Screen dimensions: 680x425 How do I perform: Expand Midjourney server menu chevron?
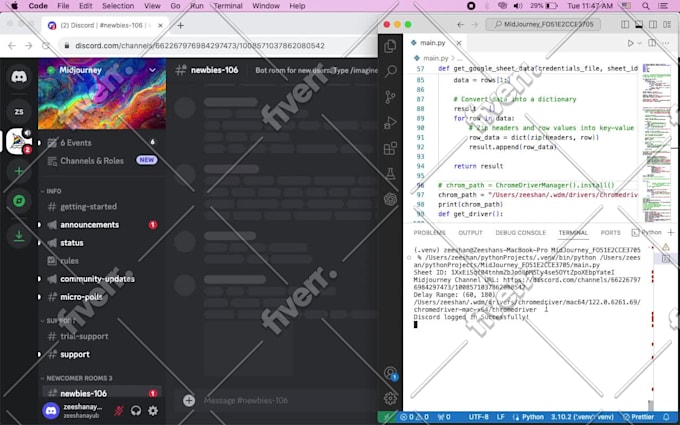(x=152, y=70)
